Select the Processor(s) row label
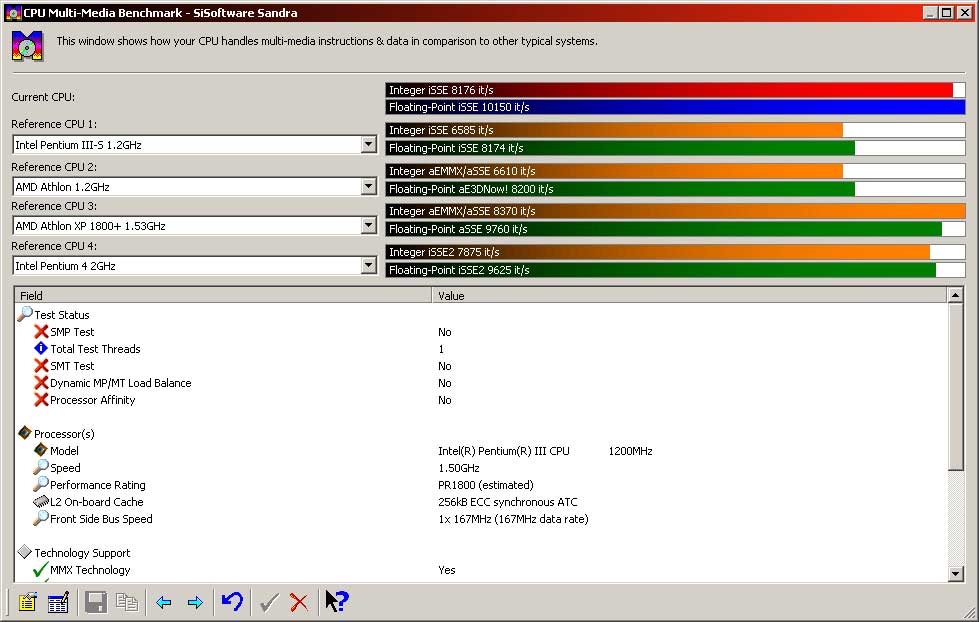 (64, 433)
